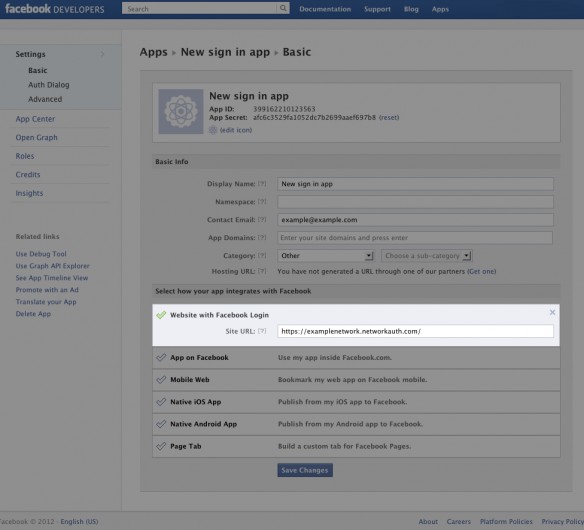Click the Display Name help icon
Image resolution: width=584 pixels, height=530 pixels.
coord(262,184)
